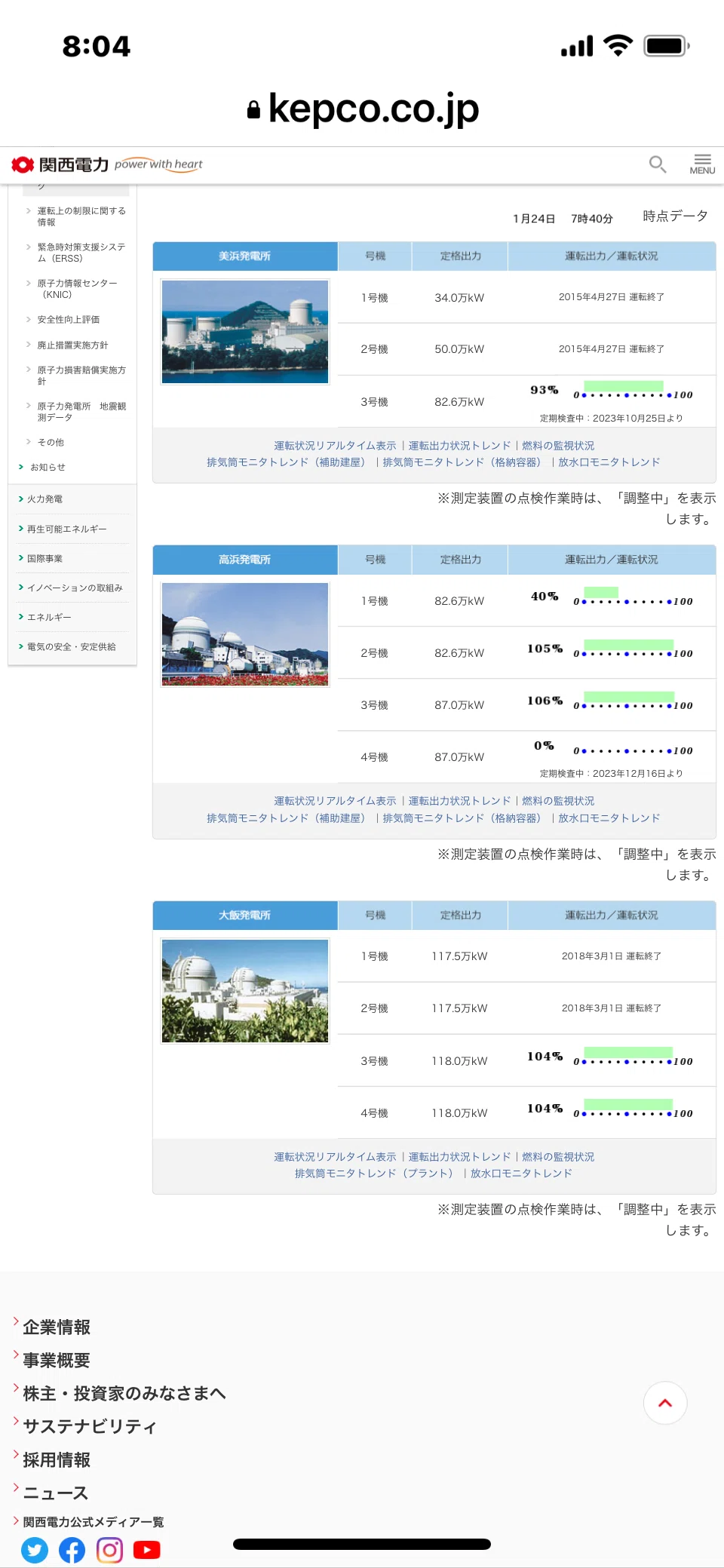Open 関西電力公式メディア一覧 link
The width and height of the screenshot is (724, 1568).
94,1522
